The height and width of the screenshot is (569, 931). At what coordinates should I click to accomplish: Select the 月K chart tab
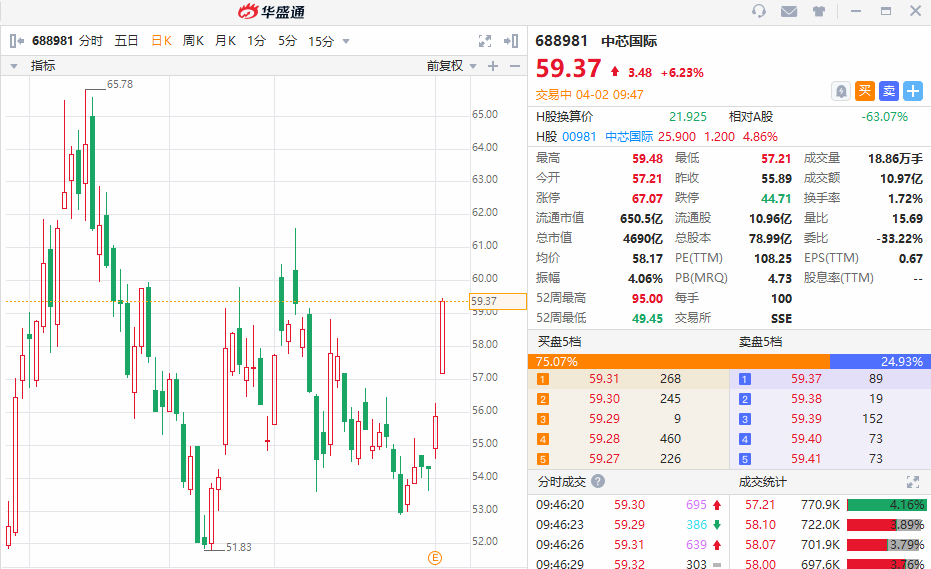point(225,41)
